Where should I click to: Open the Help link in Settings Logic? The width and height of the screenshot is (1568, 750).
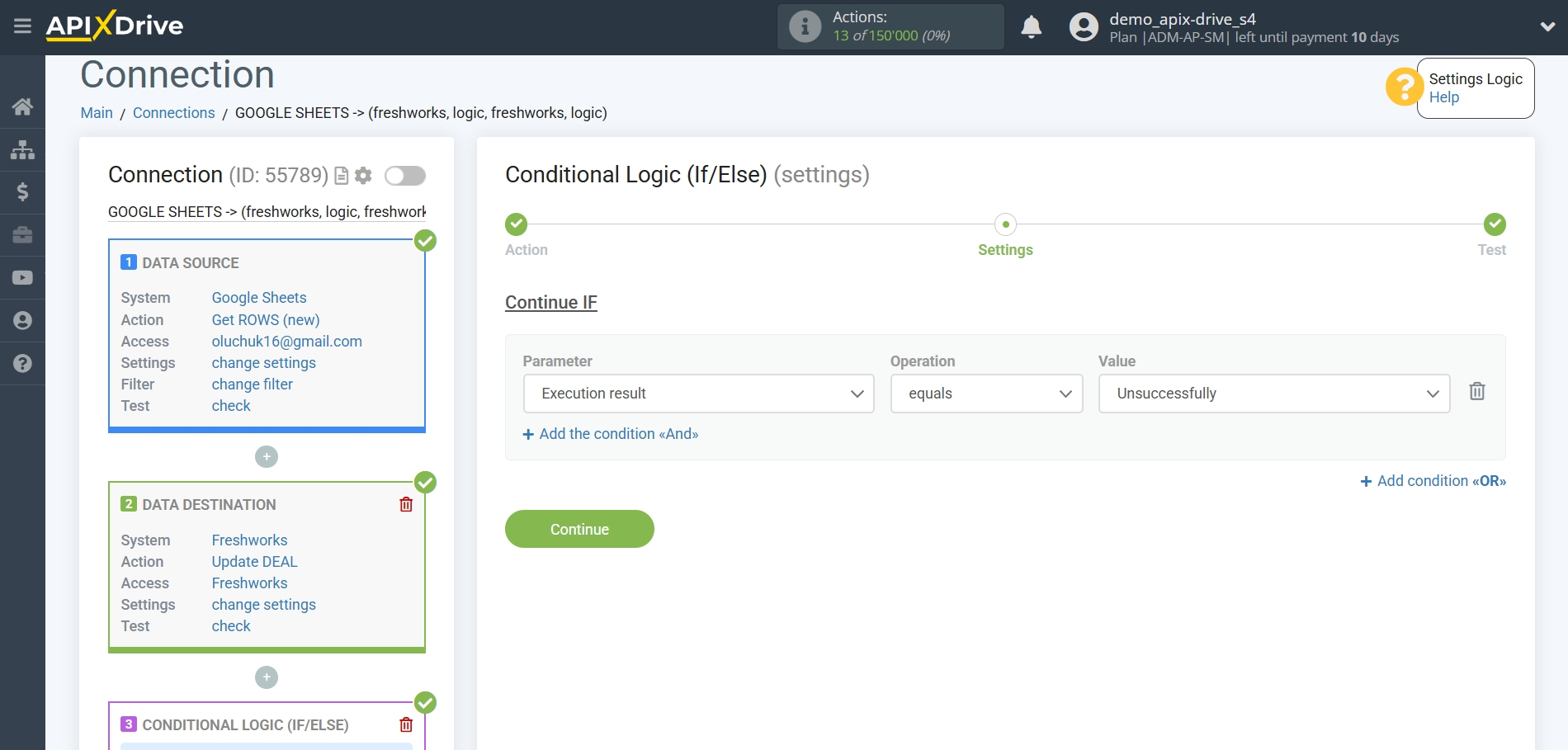pyautogui.click(x=1443, y=97)
